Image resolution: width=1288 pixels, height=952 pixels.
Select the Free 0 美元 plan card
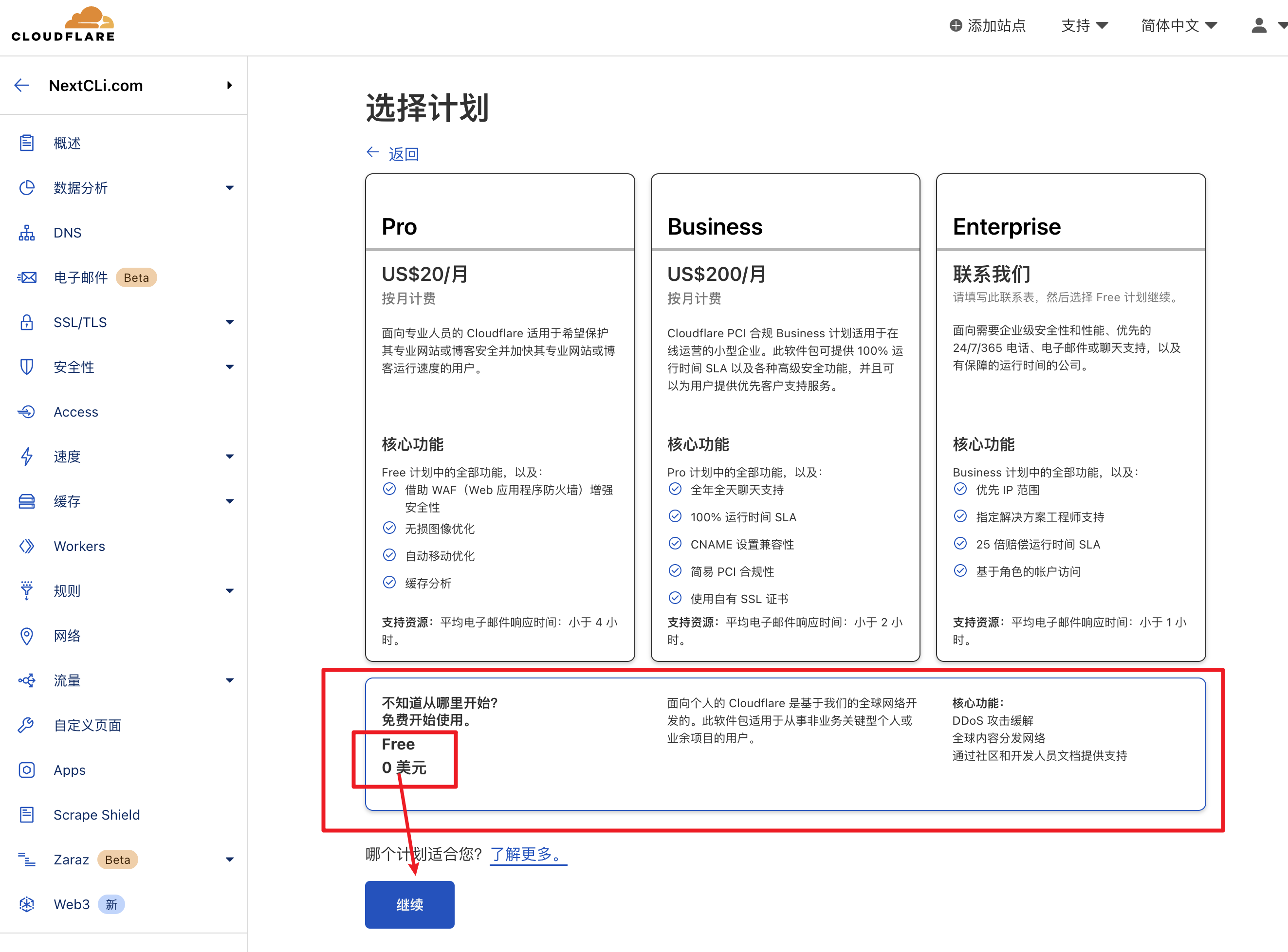coord(785,744)
